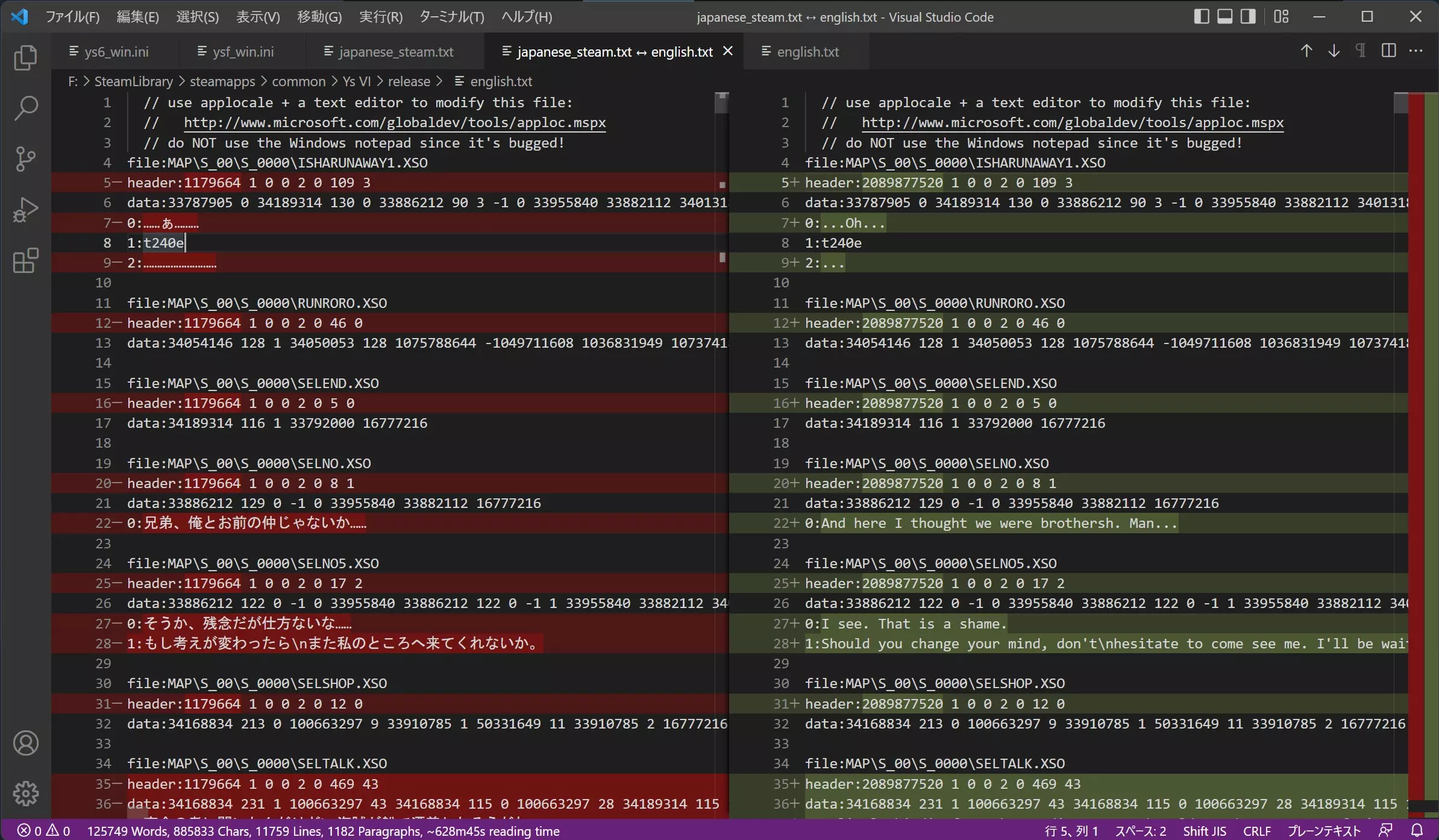
Task: Open the Extensions view
Action: (25, 261)
